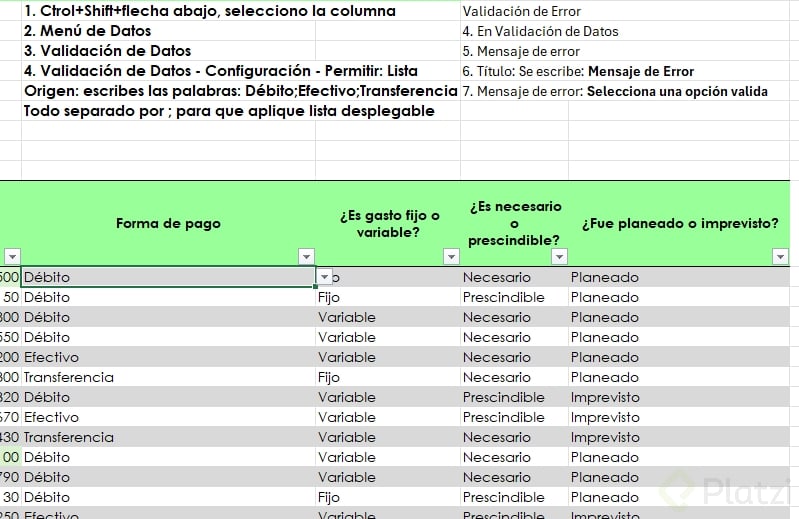
Task: Open the Forma de pago filter dropdown
Action: click(x=306, y=257)
